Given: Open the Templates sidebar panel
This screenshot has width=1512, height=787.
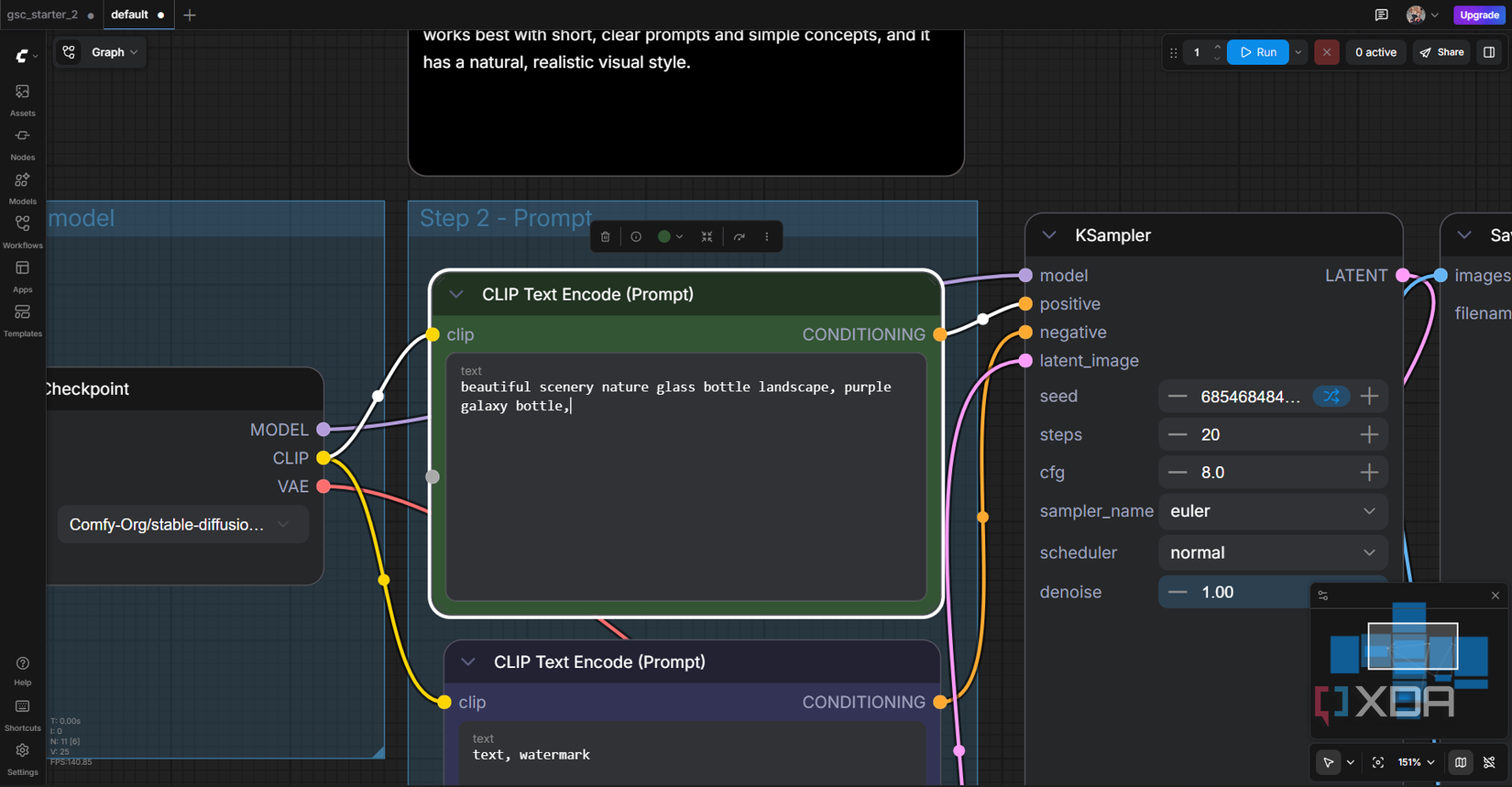Looking at the screenshot, I should click(x=22, y=320).
